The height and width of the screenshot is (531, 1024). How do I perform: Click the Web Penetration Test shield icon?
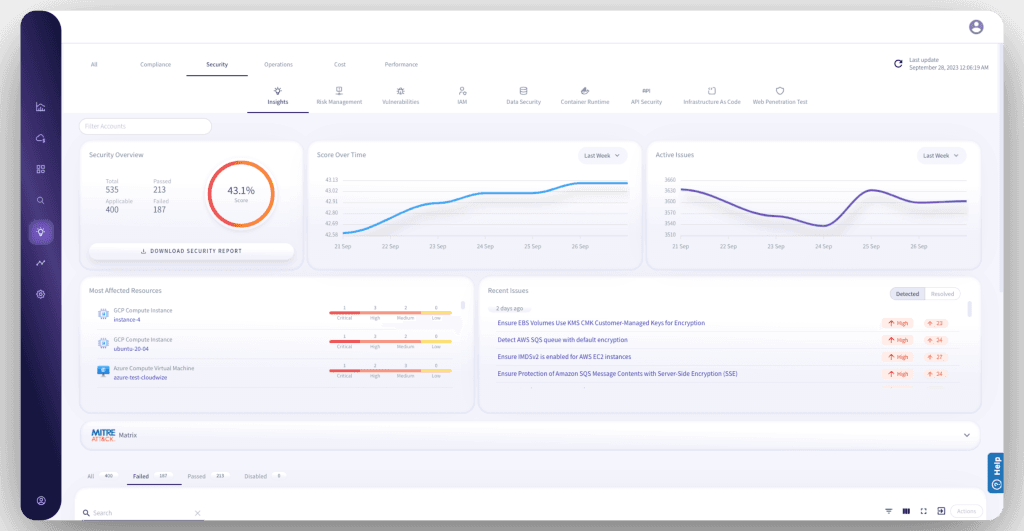click(x=780, y=91)
